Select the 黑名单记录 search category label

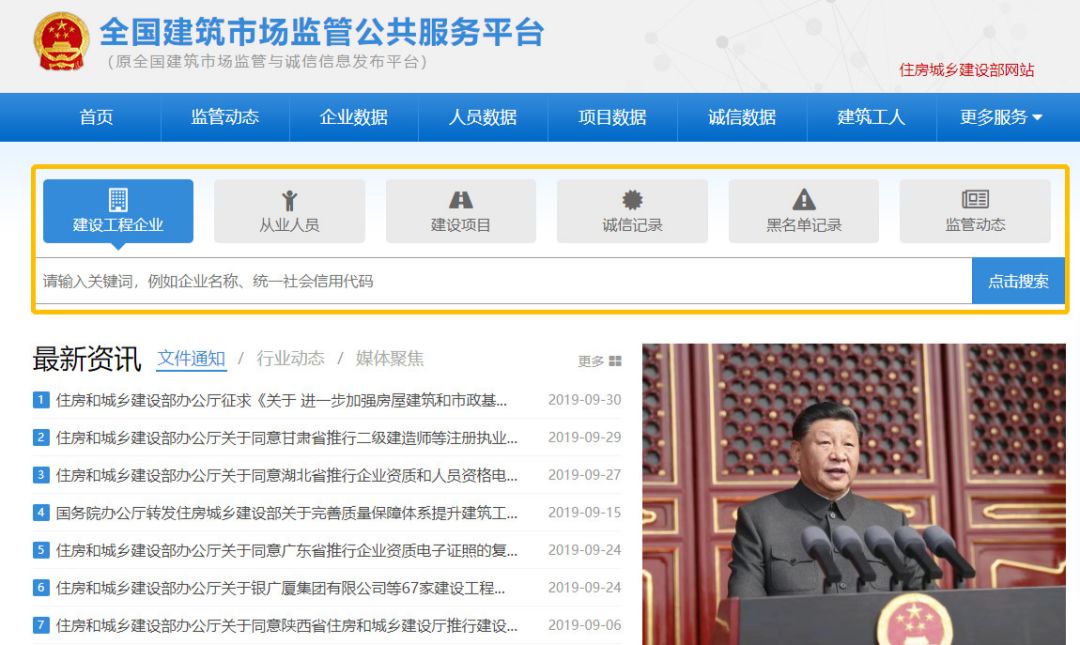coord(804,225)
